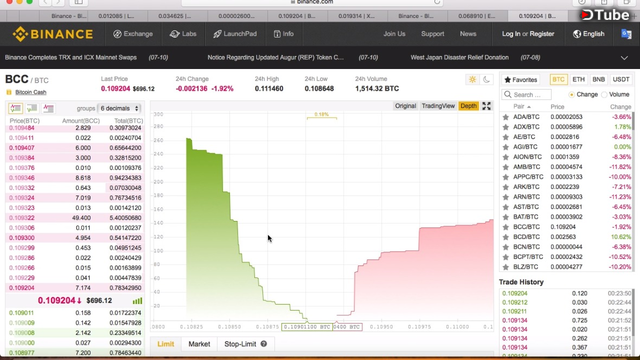Favorite ARK/BTC with its star
The height and width of the screenshot is (360, 640).
[506, 187]
